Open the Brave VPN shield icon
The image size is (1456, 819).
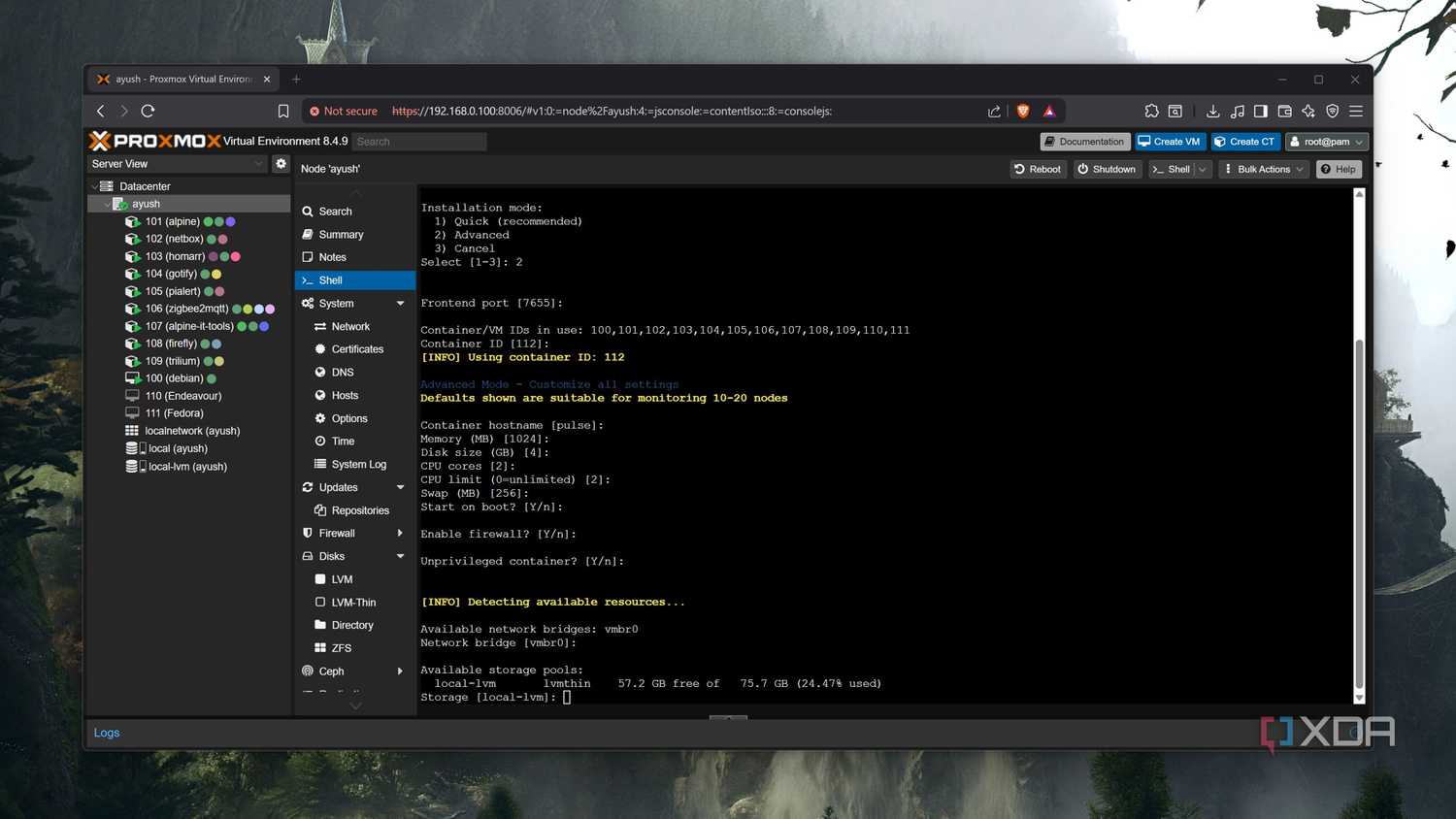coord(1332,111)
